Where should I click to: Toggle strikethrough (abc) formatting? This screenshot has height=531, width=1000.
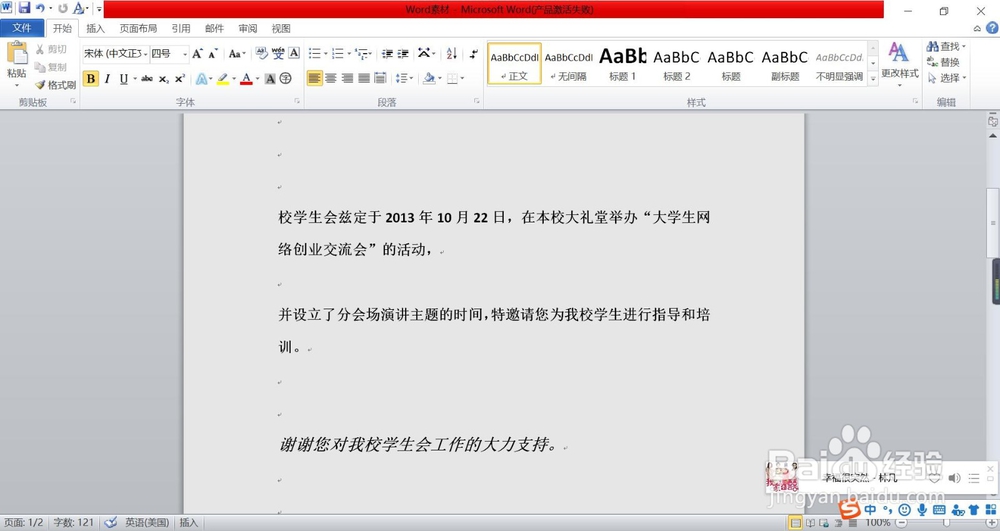coord(147,78)
